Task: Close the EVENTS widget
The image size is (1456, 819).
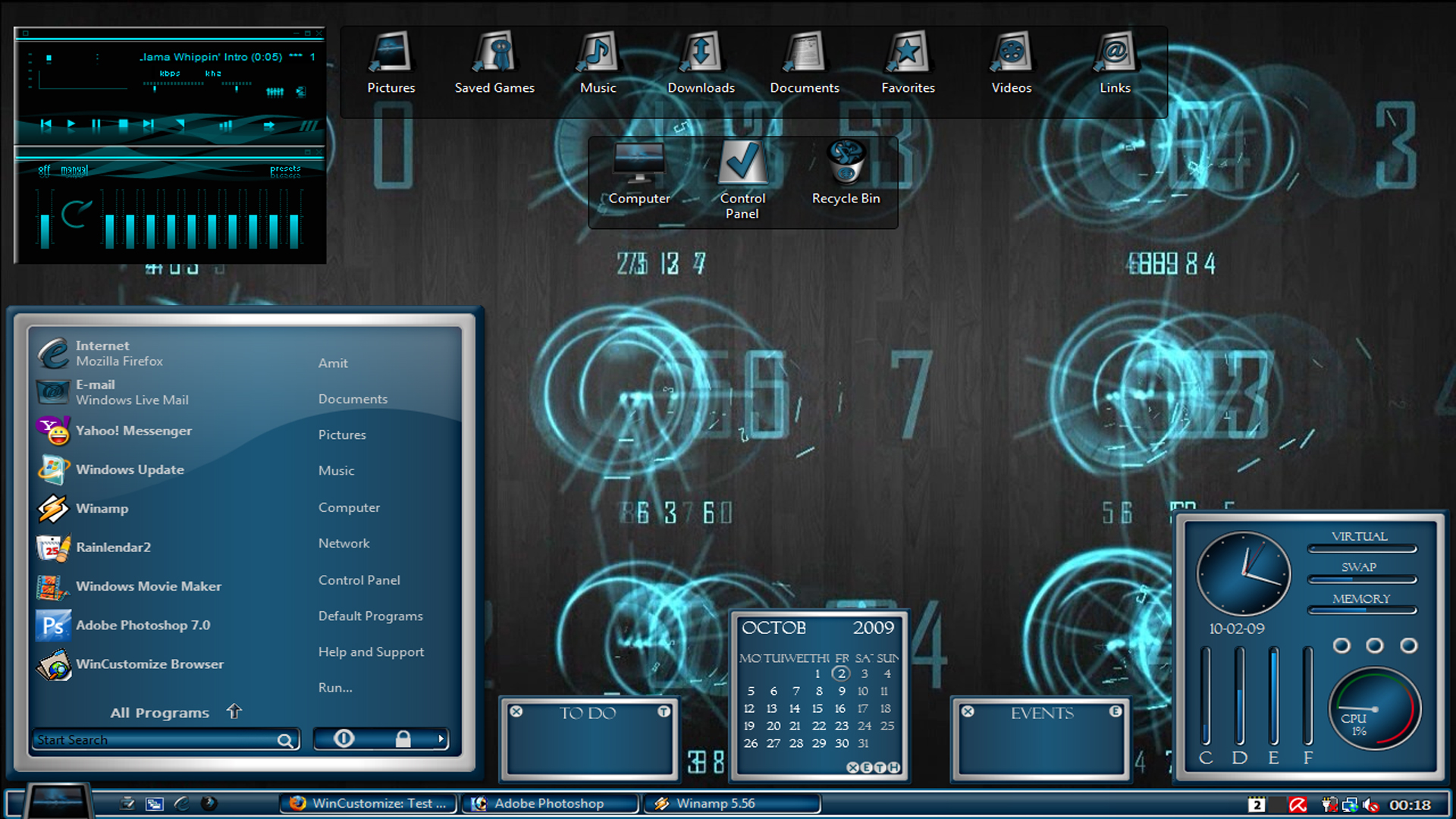Action: click(968, 711)
